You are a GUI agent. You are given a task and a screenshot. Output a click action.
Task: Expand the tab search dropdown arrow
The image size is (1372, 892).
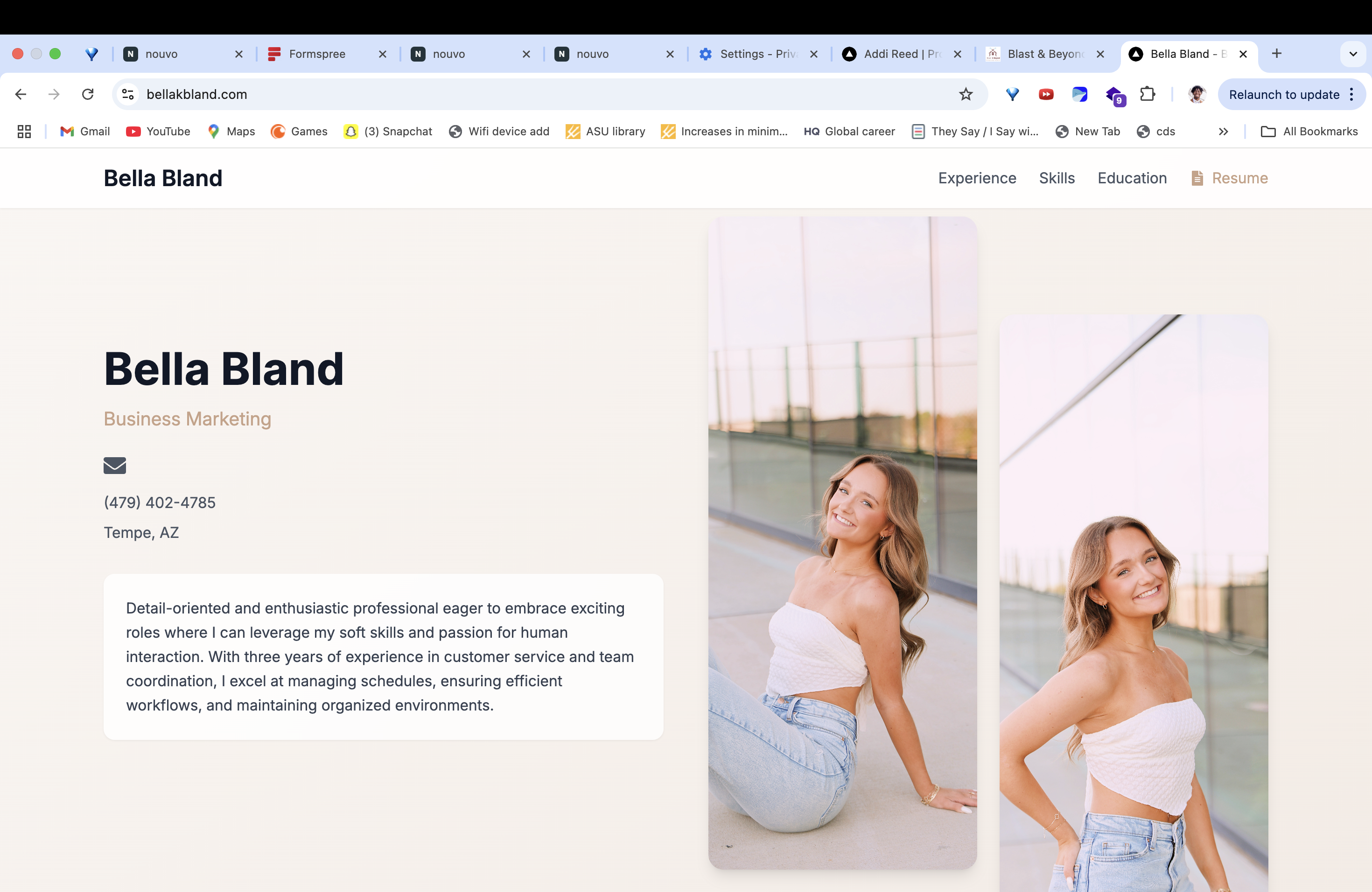coord(1352,54)
